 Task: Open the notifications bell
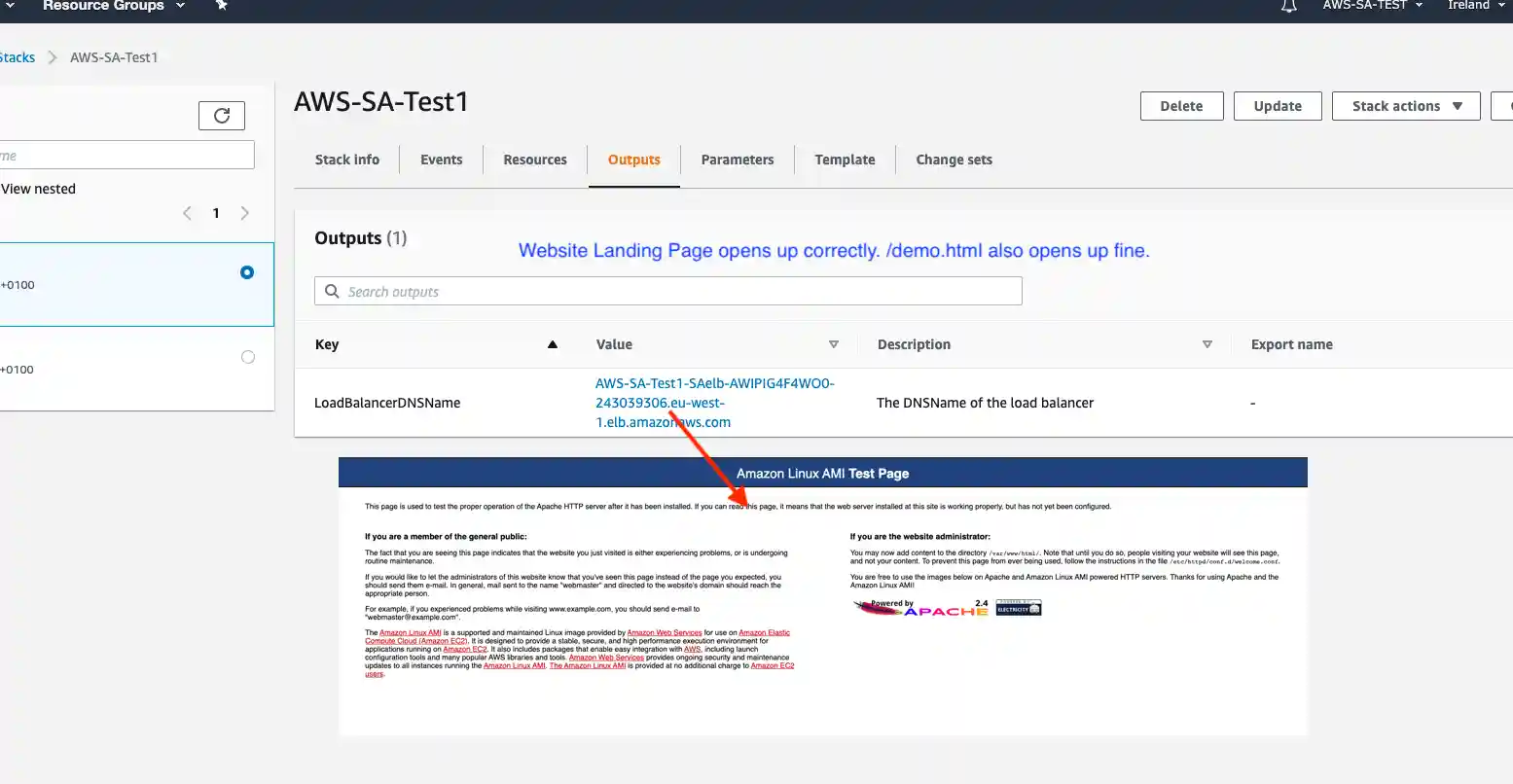point(1288,6)
